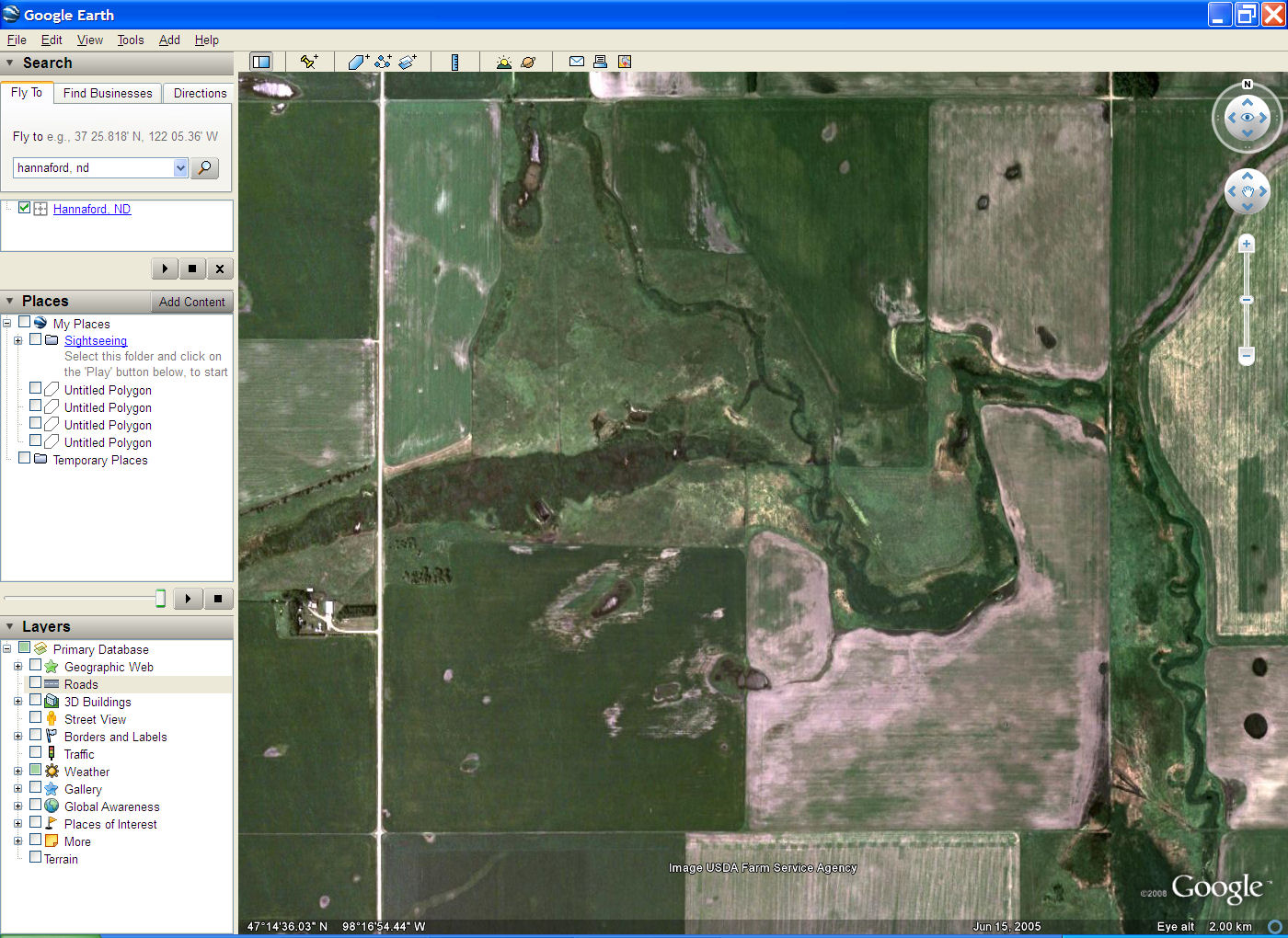Adjust the Places transparency slider handle
Image resolution: width=1288 pixels, height=938 pixels.
click(160, 599)
